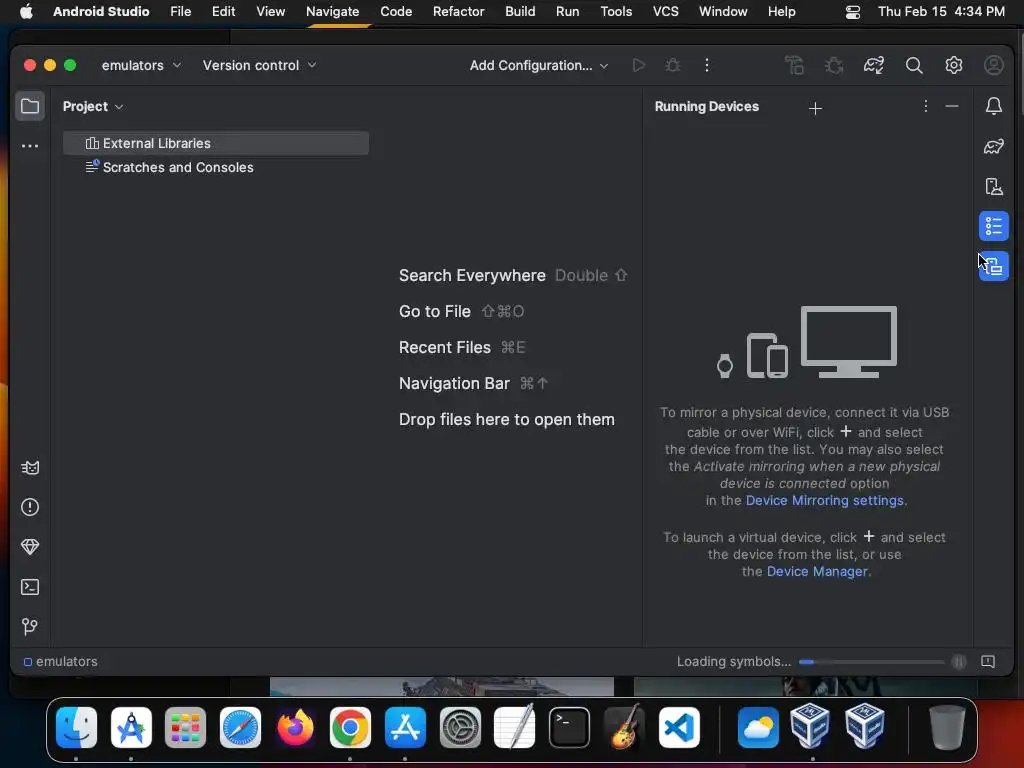Open the Logcat tool window
The height and width of the screenshot is (768, 1024).
click(30, 468)
